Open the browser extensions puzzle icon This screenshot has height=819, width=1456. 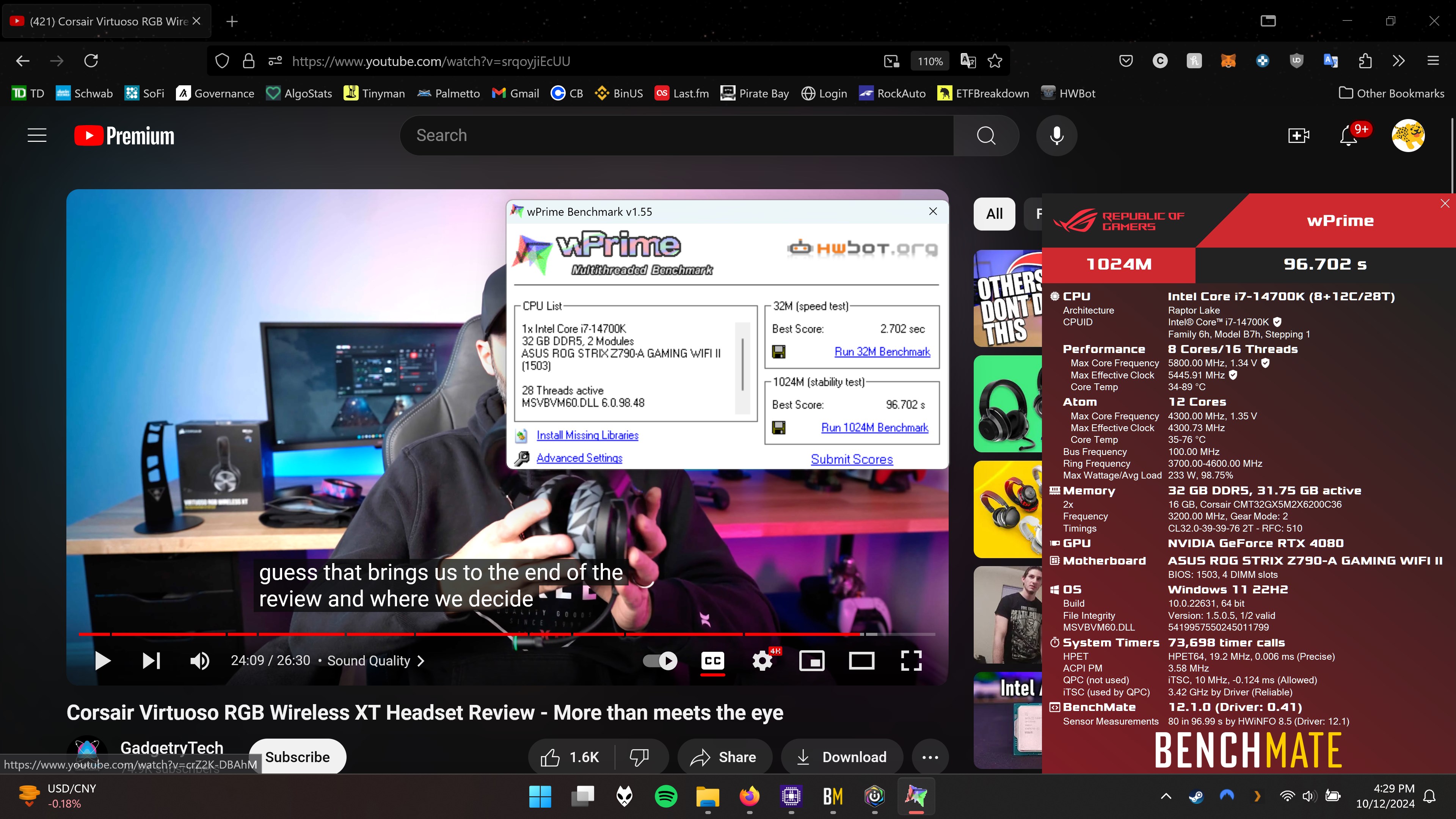pyautogui.click(x=1365, y=61)
